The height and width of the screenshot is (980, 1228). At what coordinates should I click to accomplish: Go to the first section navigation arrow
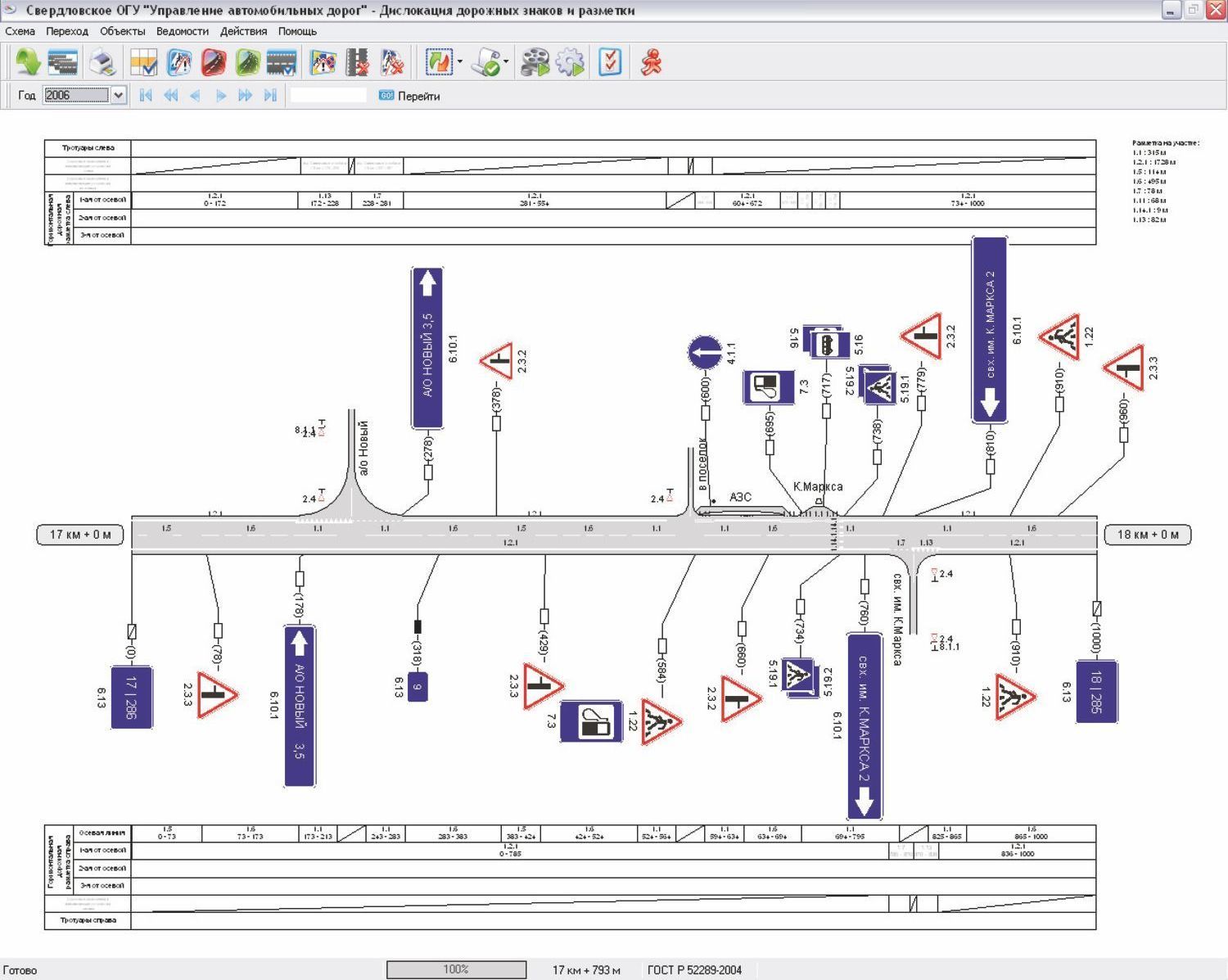146,96
